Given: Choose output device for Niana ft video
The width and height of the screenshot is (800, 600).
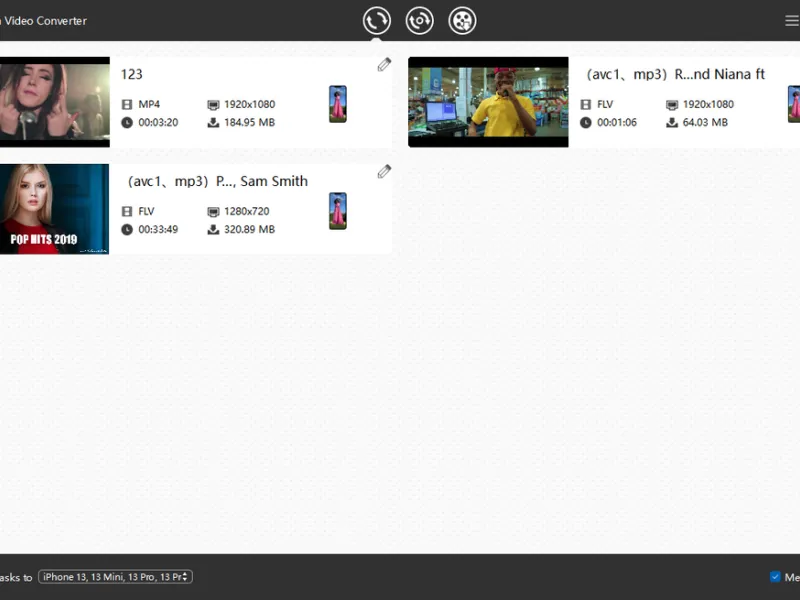Looking at the screenshot, I should click(794, 104).
